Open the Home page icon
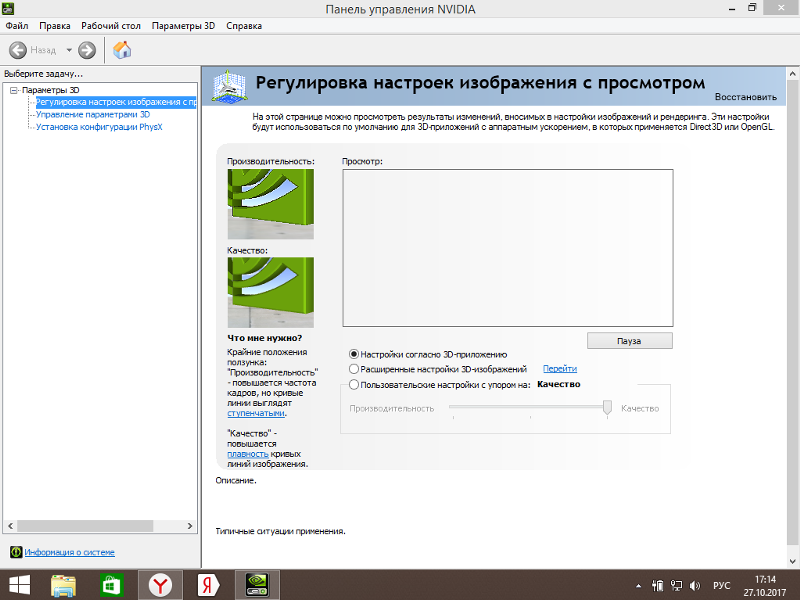800x600 pixels. tap(122, 50)
